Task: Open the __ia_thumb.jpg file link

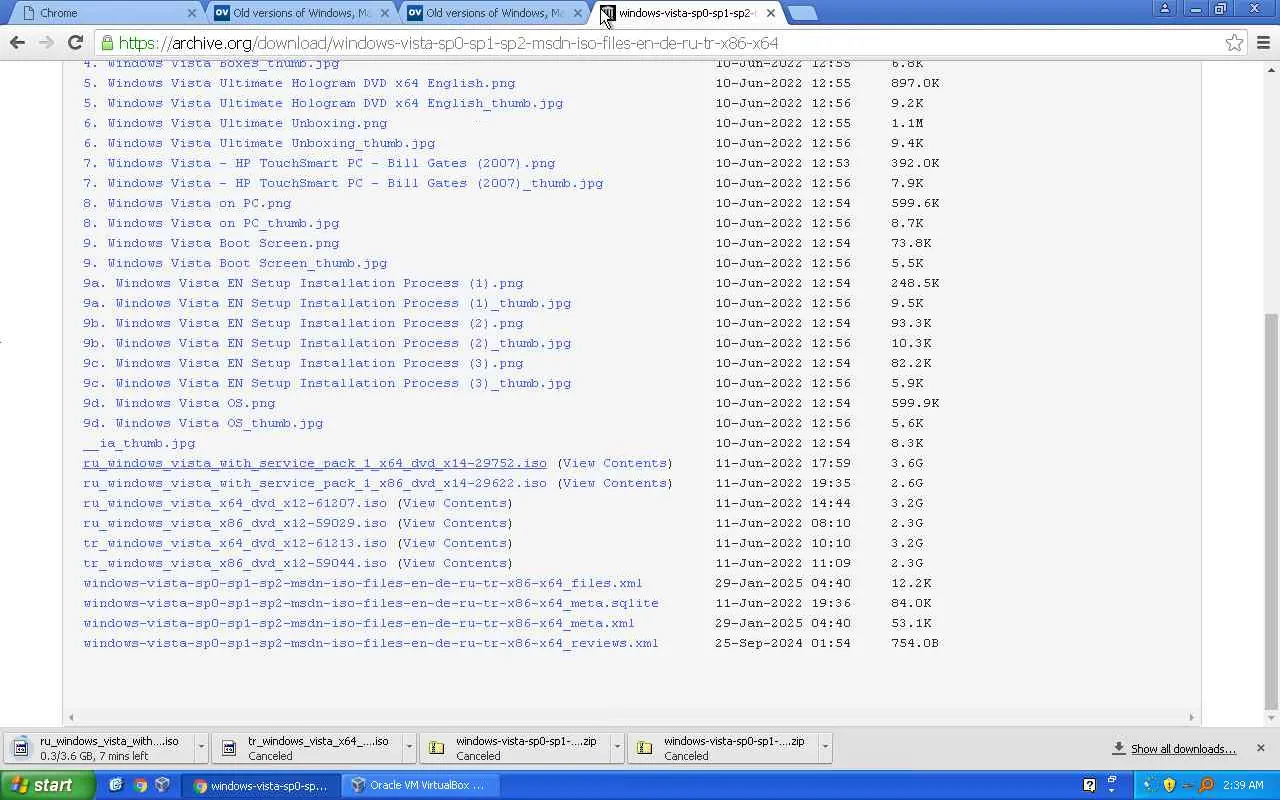Action: tap(139, 443)
